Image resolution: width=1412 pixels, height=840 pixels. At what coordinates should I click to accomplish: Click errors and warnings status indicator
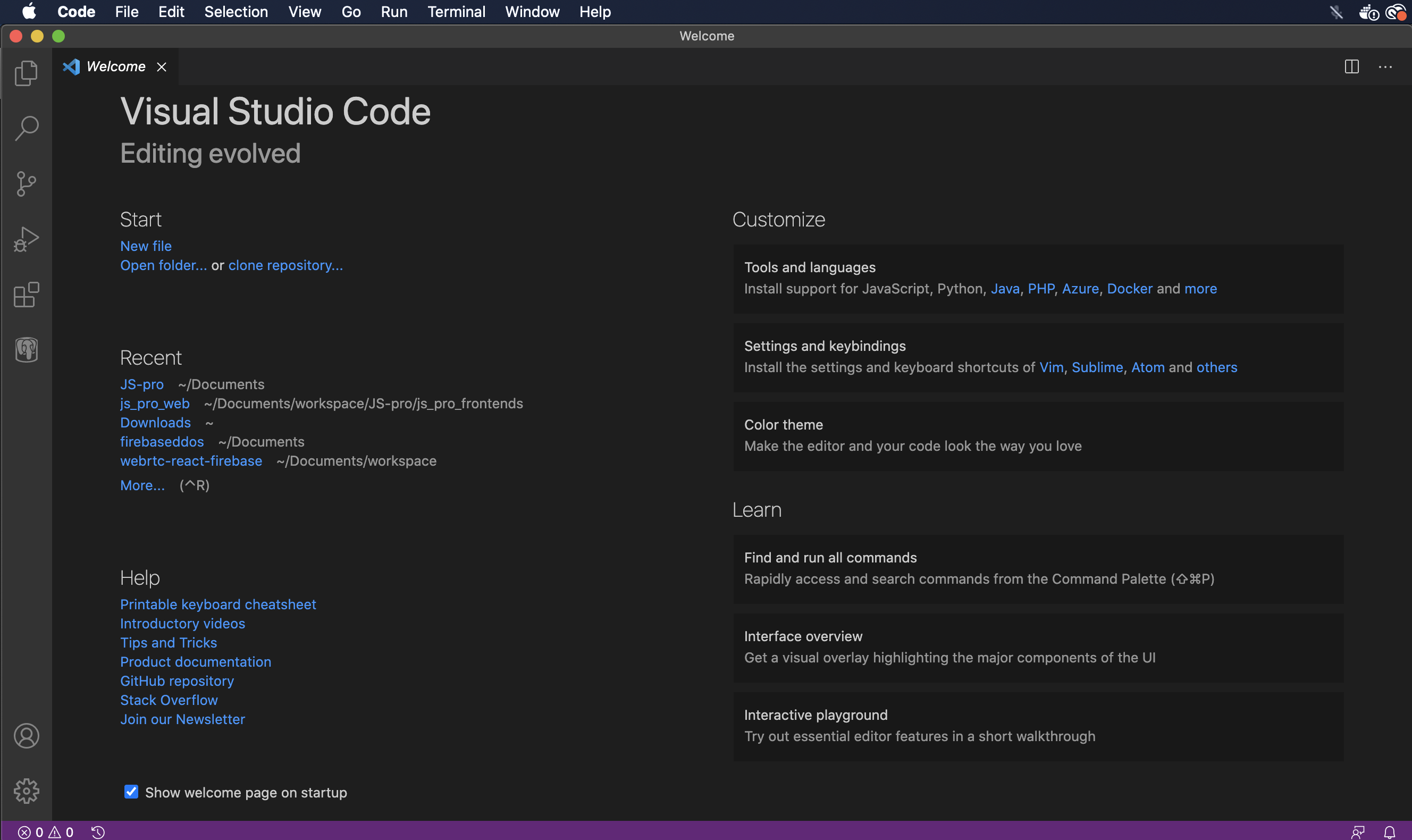click(46, 832)
